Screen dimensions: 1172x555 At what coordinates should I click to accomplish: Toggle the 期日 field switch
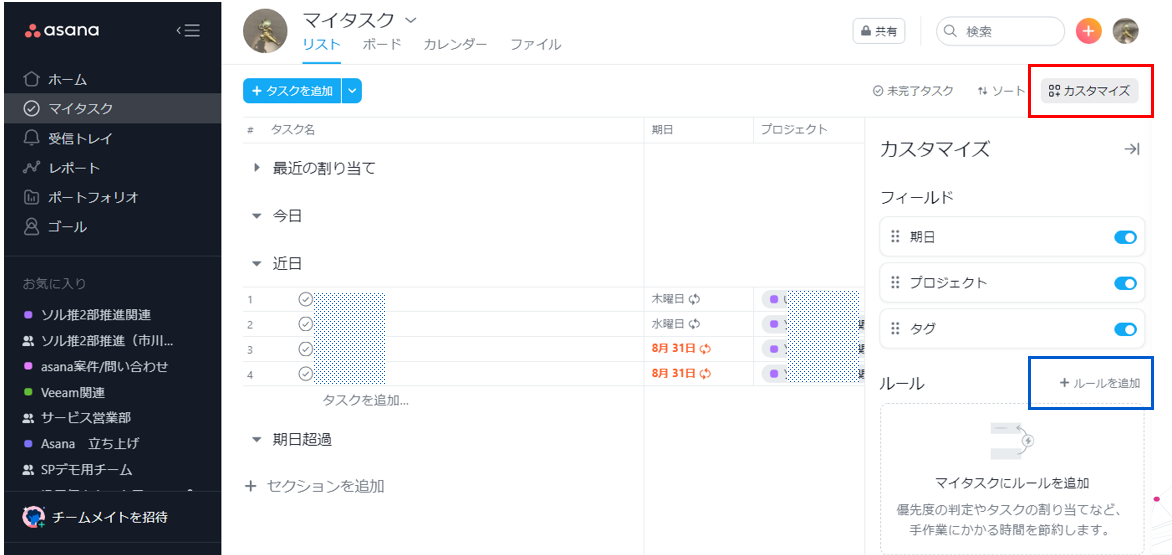[1125, 238]
